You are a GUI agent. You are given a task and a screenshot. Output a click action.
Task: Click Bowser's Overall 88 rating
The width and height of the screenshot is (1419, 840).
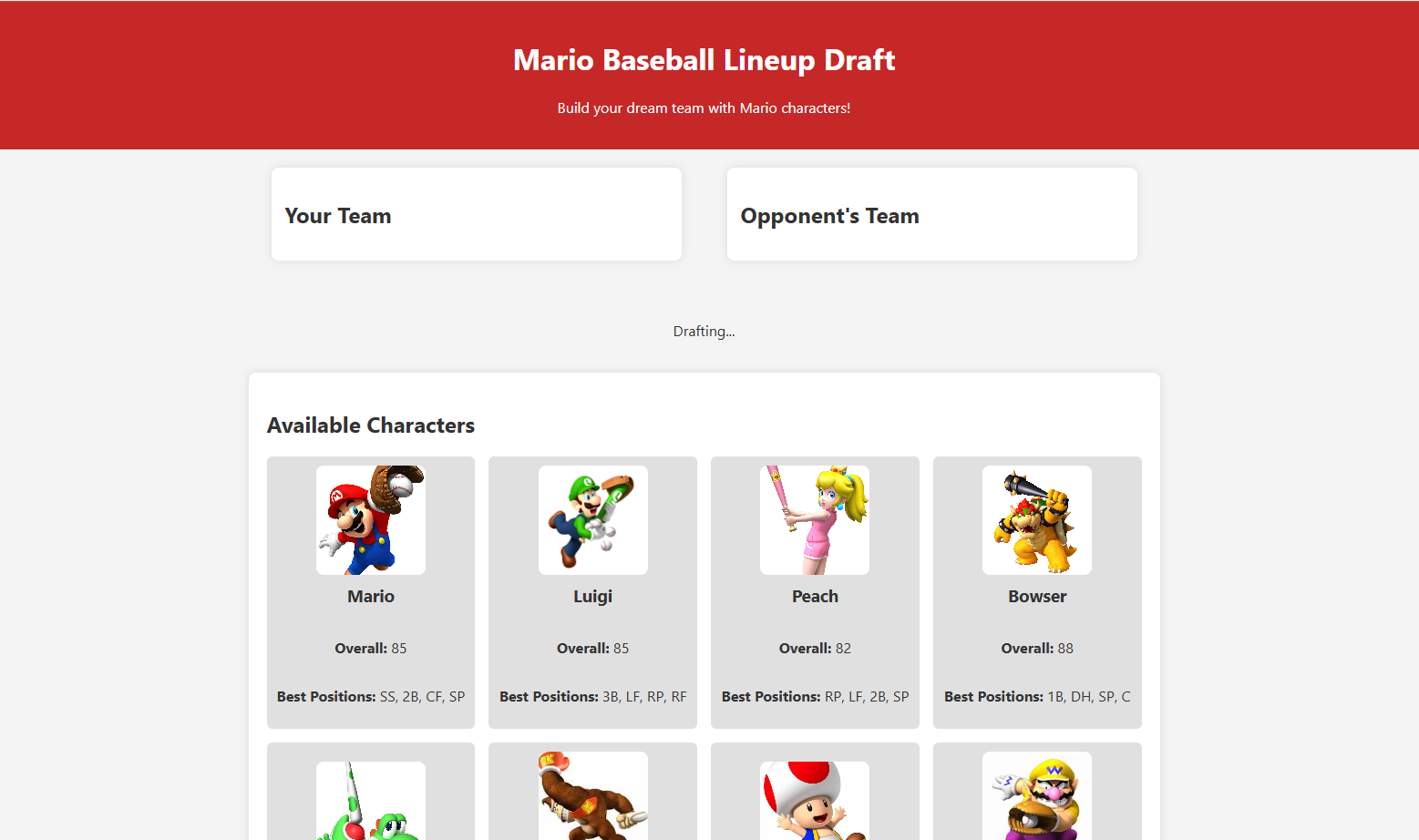1037,649
